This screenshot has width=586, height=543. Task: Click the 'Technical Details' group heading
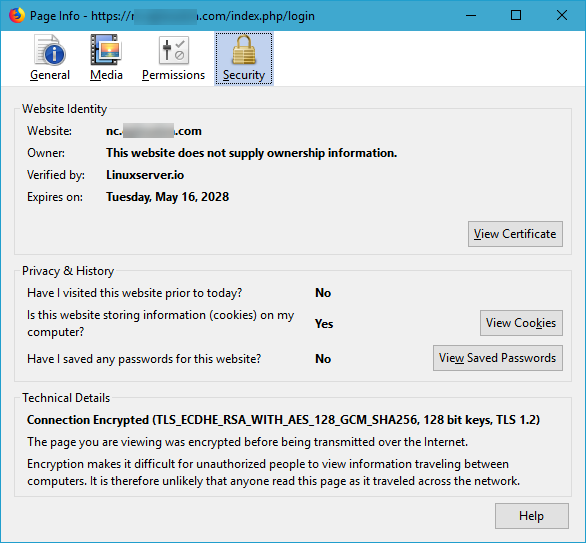click(x=66, y=398)
